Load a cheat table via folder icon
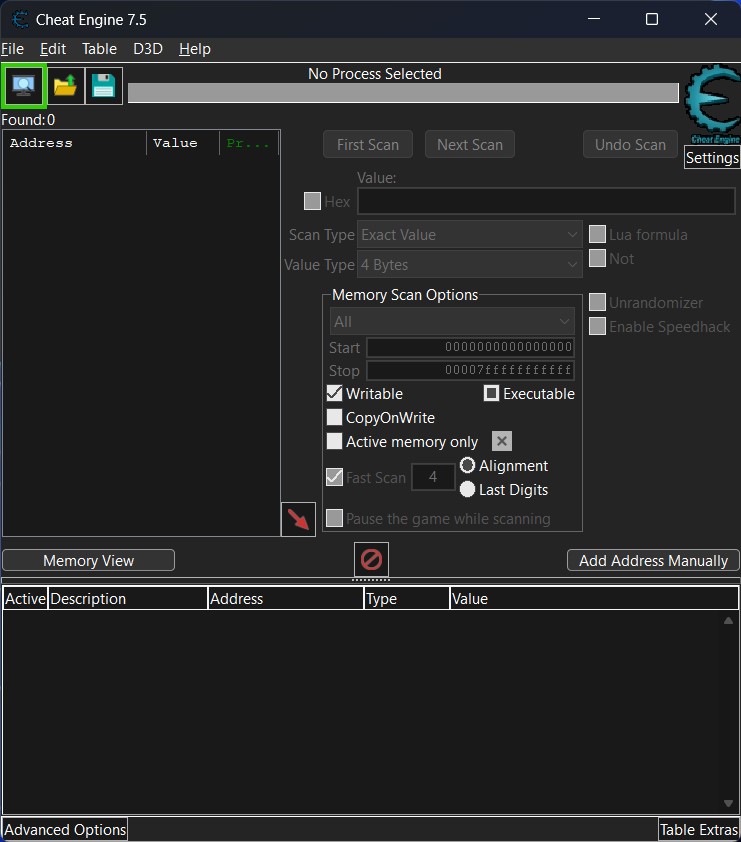 click(x=66, y=85)
